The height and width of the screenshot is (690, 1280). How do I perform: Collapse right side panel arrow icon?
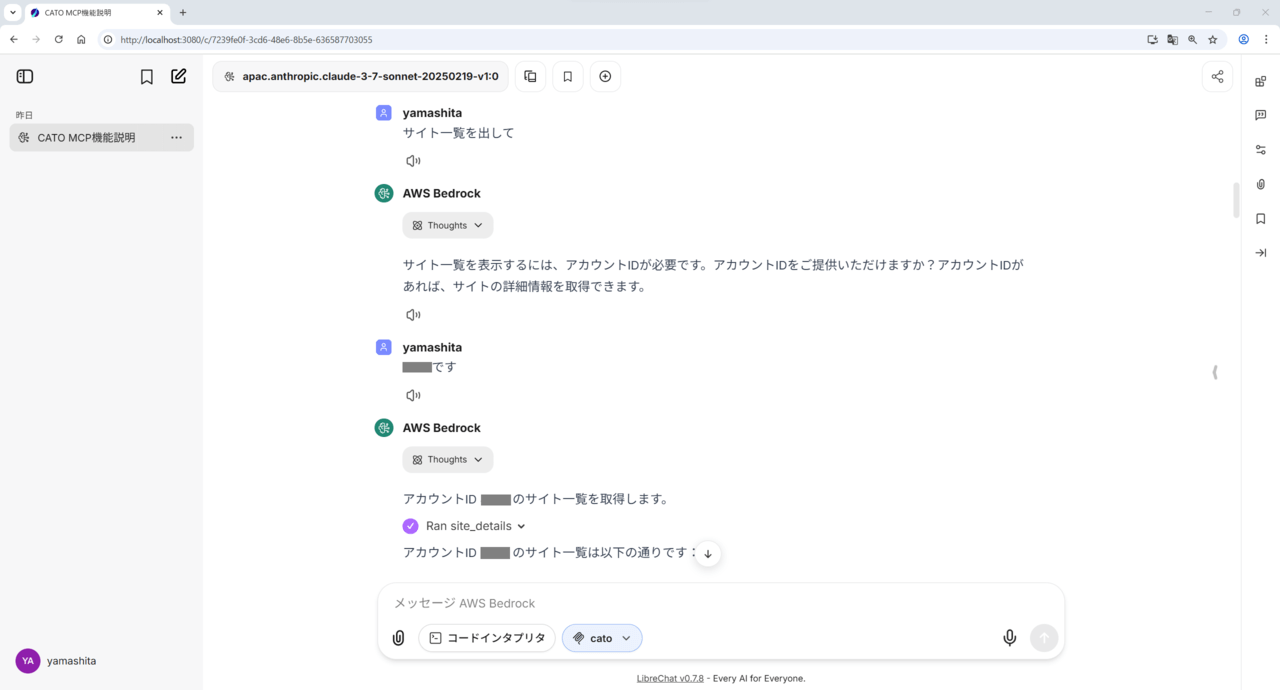[x=1260, y=253]
